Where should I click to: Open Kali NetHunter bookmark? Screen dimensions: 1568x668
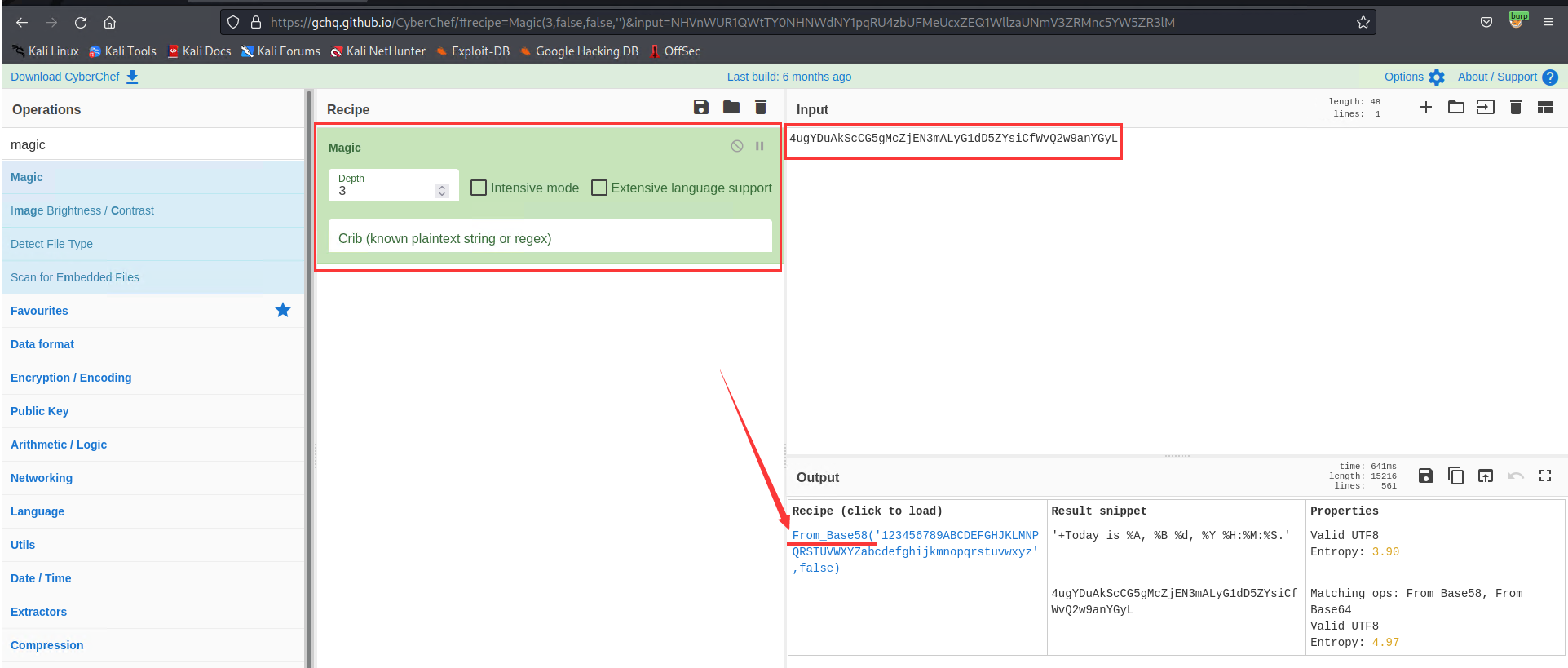(378, 51)
